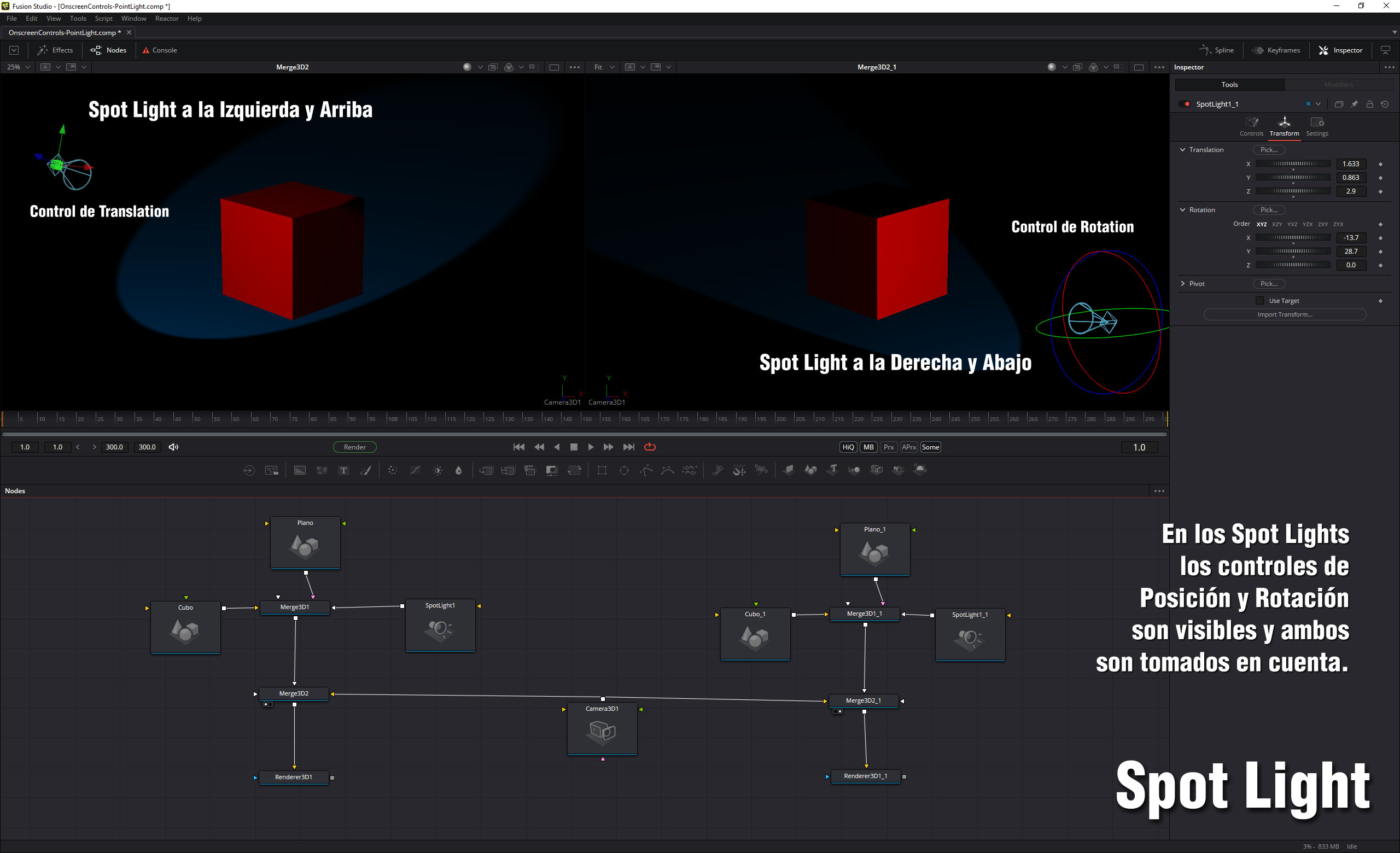Screen dimensions: 1400x853
Task: Toggle HiQ high quality mode
Action: click(x=848, y=447)
